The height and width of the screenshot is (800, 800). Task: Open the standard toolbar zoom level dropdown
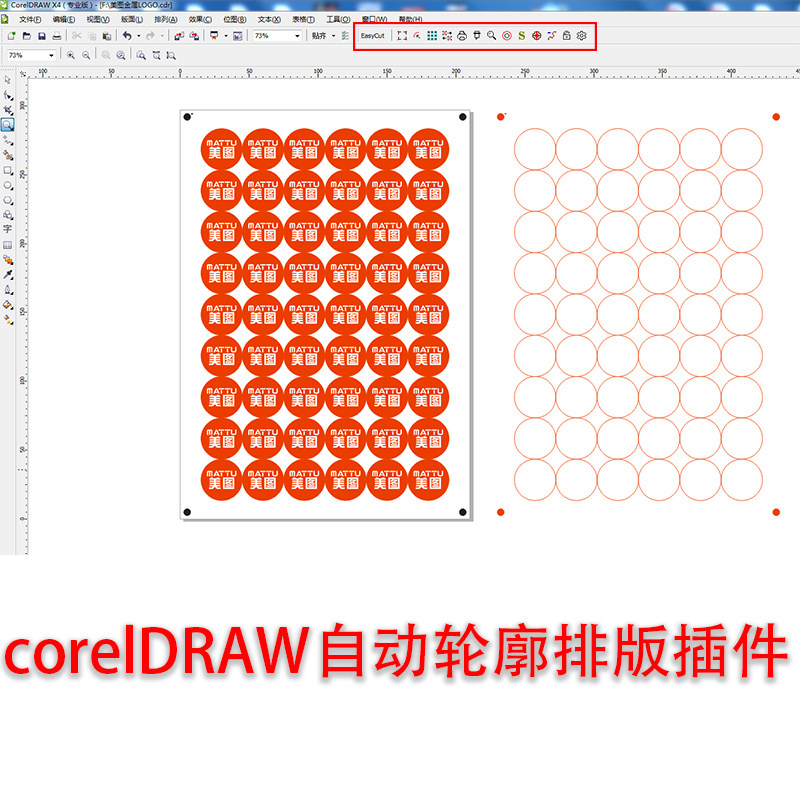[297, 36]
